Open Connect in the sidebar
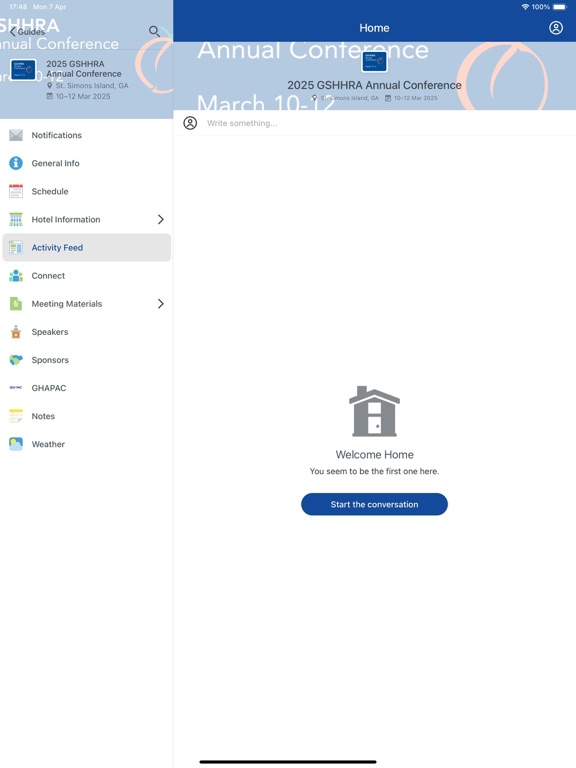 click(x=87, y=276)
